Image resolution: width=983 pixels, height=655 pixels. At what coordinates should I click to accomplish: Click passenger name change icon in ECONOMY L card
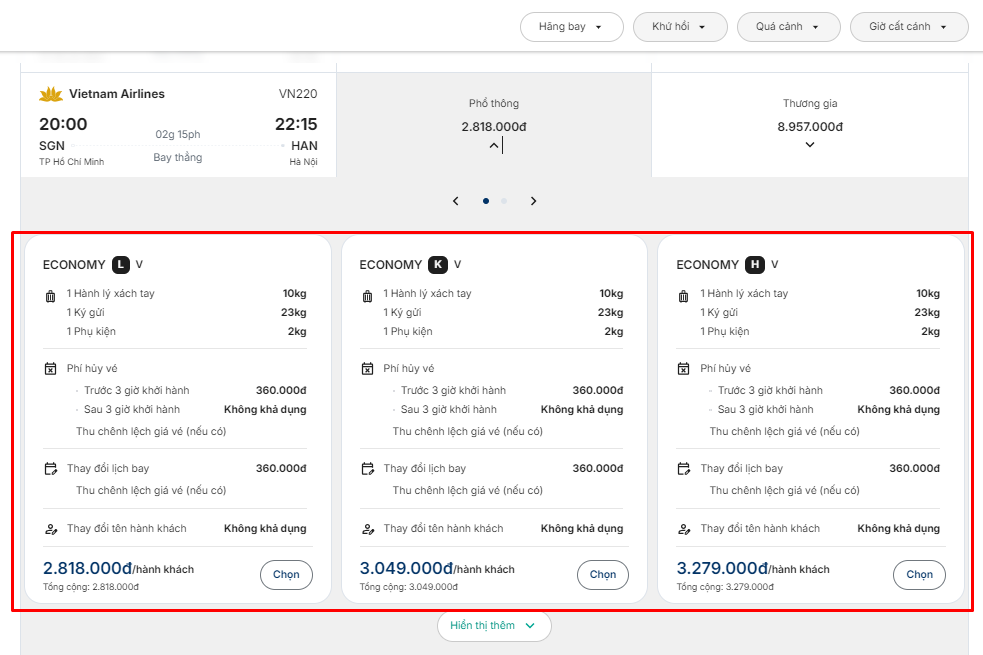coord(51,529)
